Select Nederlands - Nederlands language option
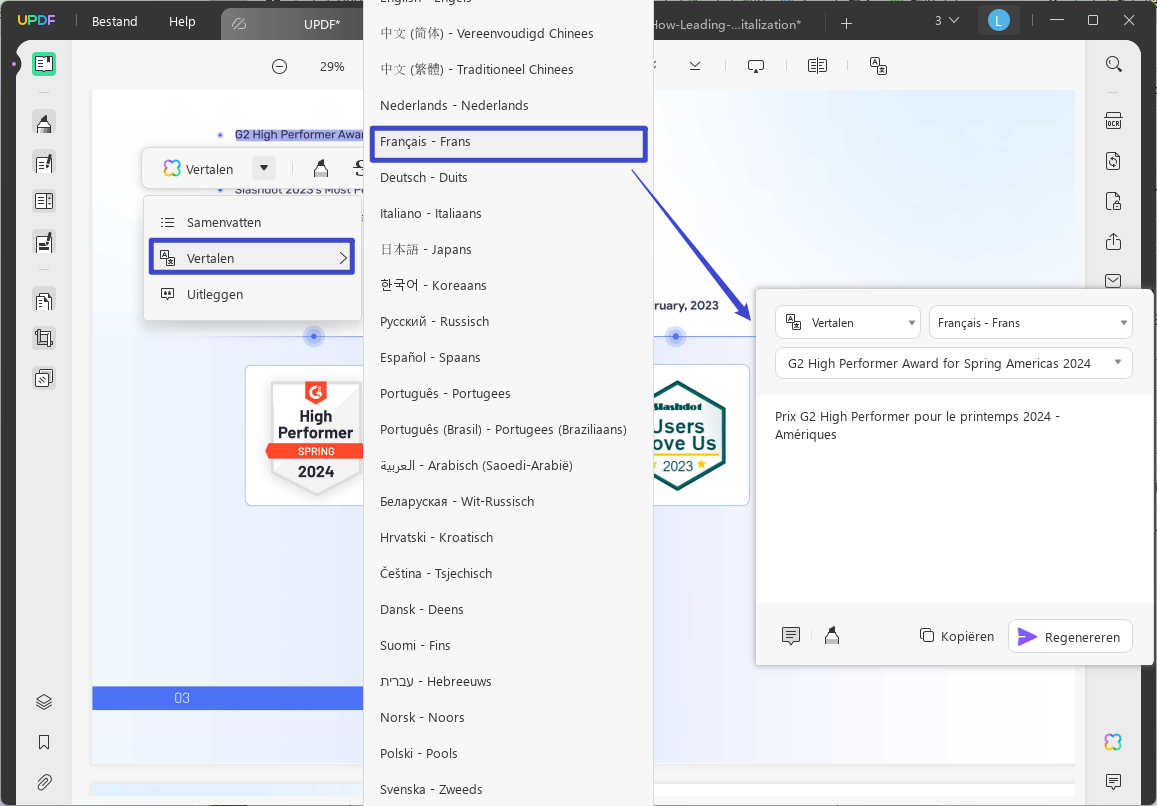This screenshot has width=1157, height=806. pos(508,106)
